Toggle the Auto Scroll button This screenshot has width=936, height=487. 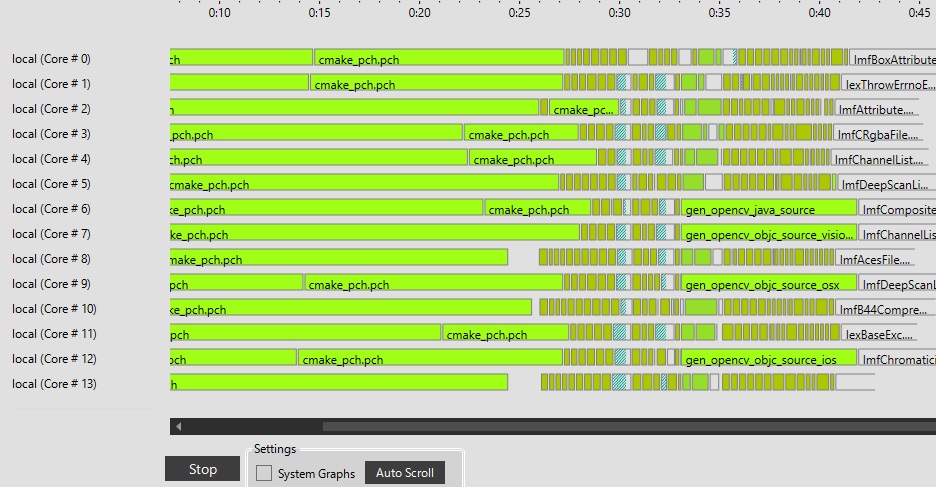click(405, 473)
